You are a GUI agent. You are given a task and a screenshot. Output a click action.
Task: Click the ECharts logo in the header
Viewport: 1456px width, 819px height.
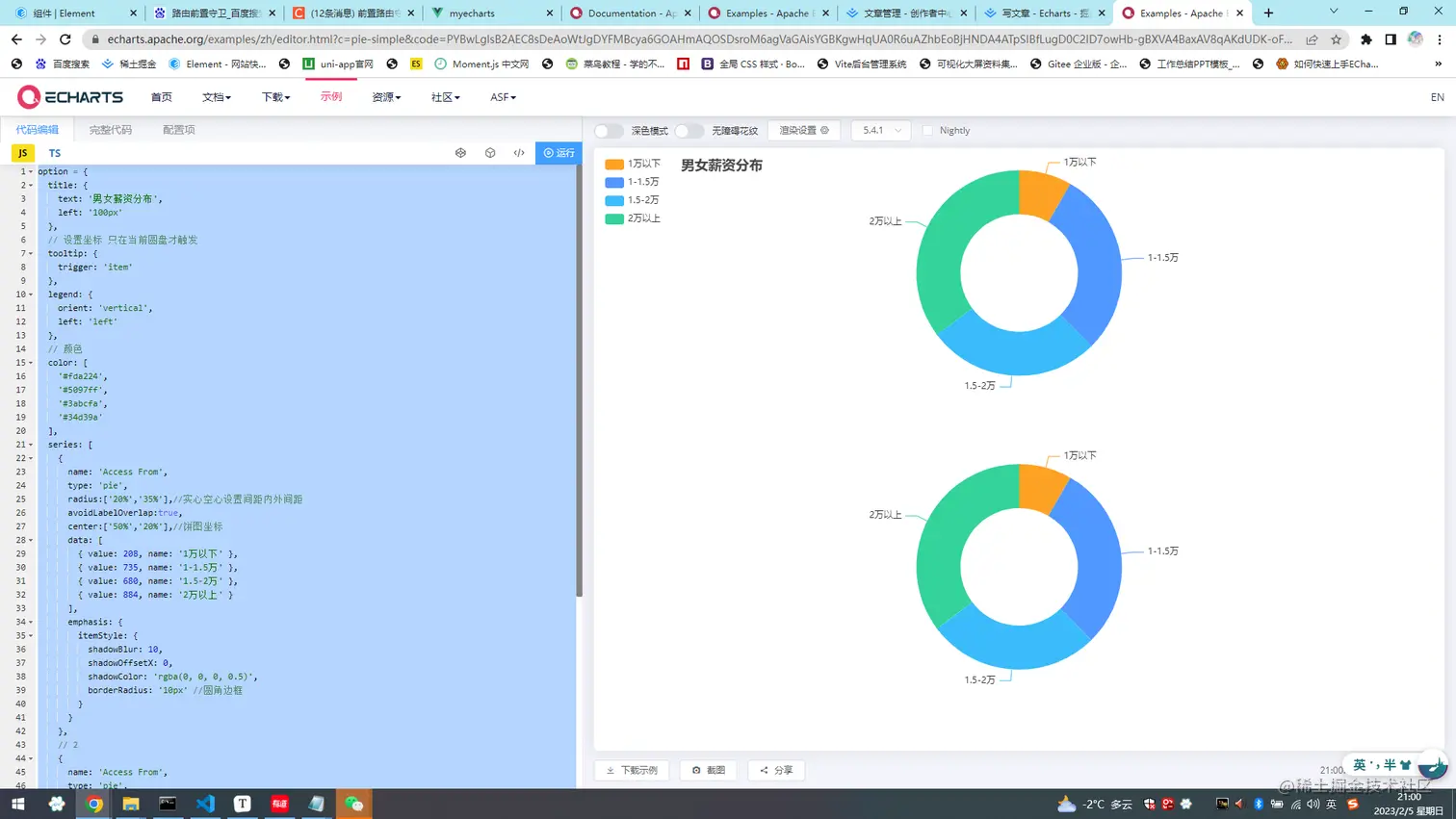(70, 97)
